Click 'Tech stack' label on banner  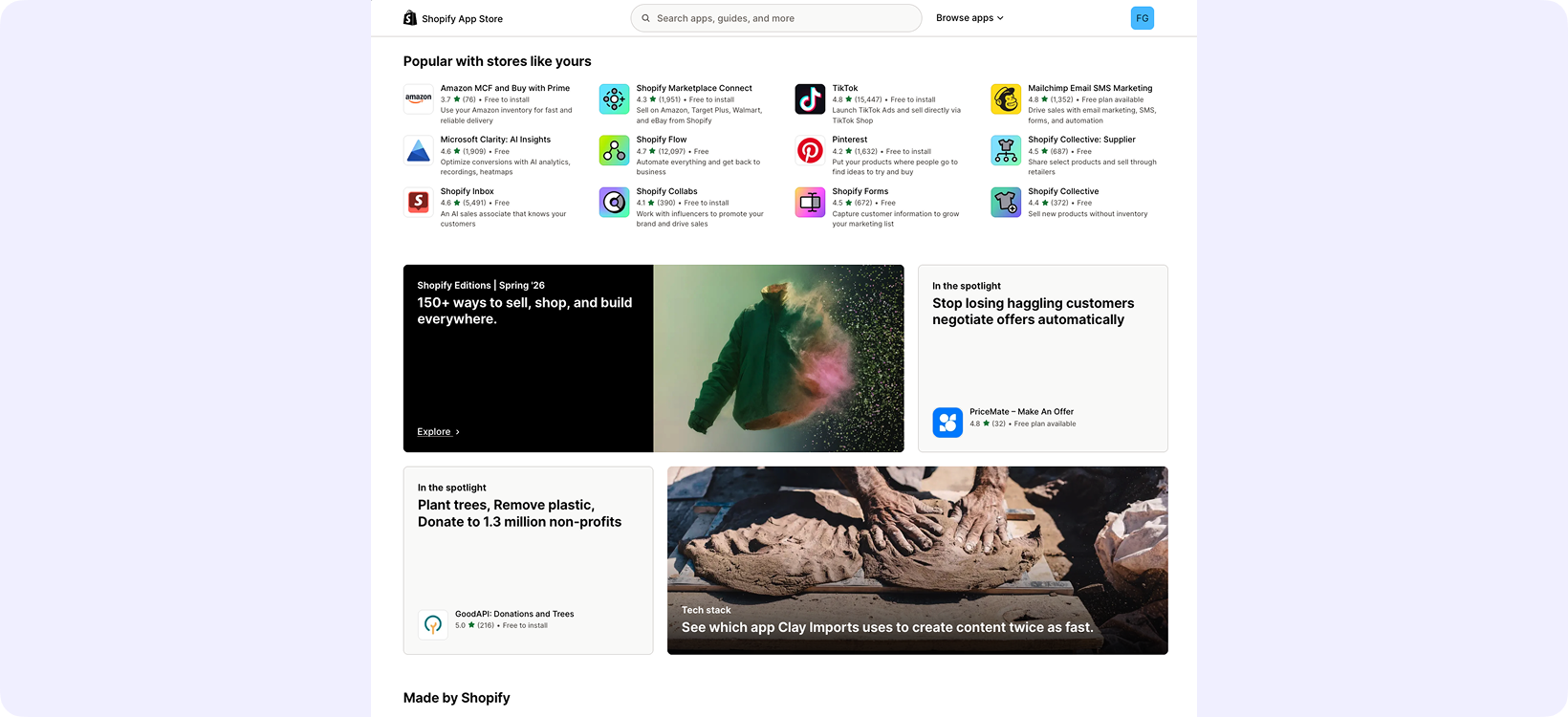click(x=706, y=610)
